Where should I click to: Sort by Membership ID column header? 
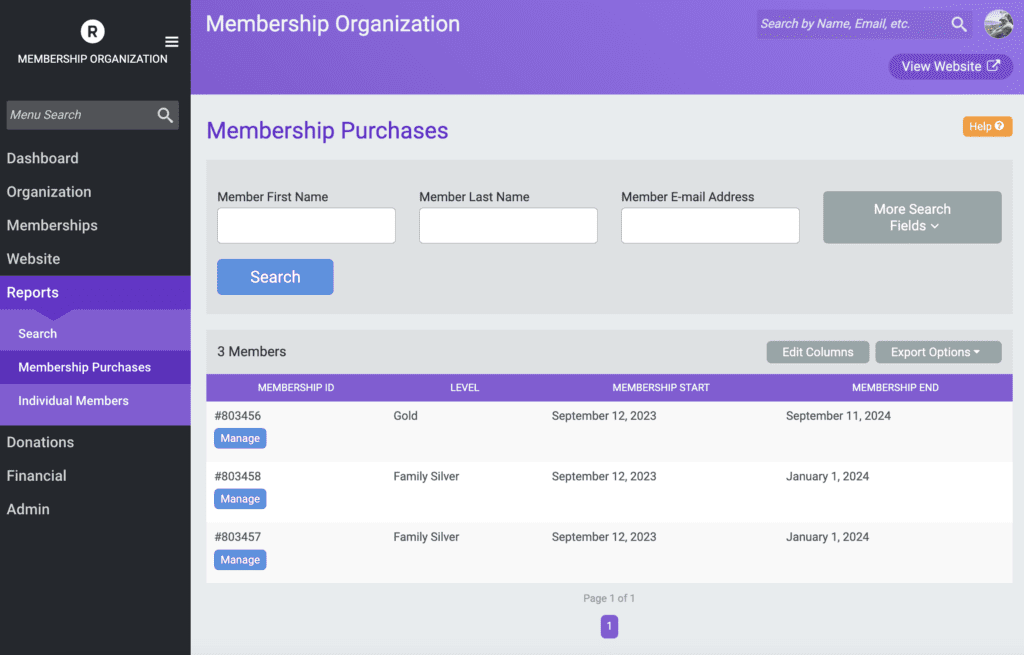tap(296, 388)
